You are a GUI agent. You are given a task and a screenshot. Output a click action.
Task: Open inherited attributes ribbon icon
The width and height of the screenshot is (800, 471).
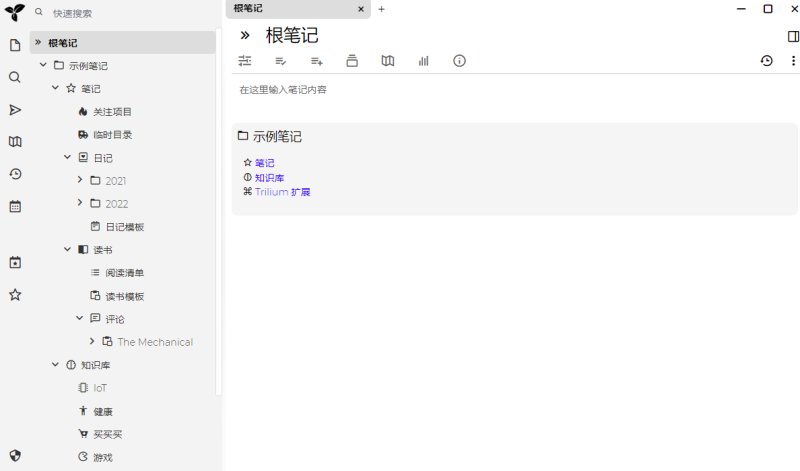(x=316, y=61)
